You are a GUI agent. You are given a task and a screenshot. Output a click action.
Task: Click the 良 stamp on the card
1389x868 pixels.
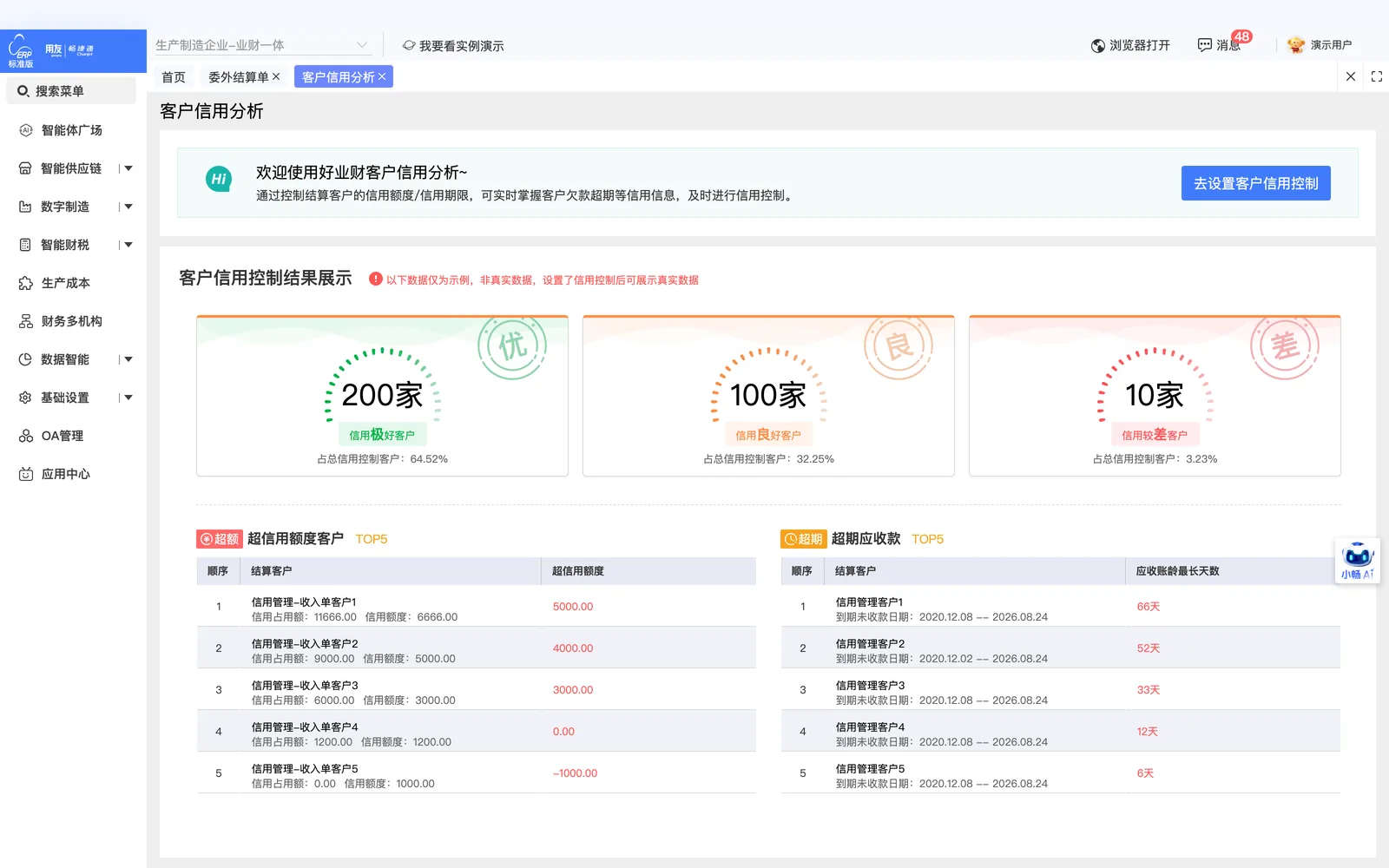[x=899, y=345]
